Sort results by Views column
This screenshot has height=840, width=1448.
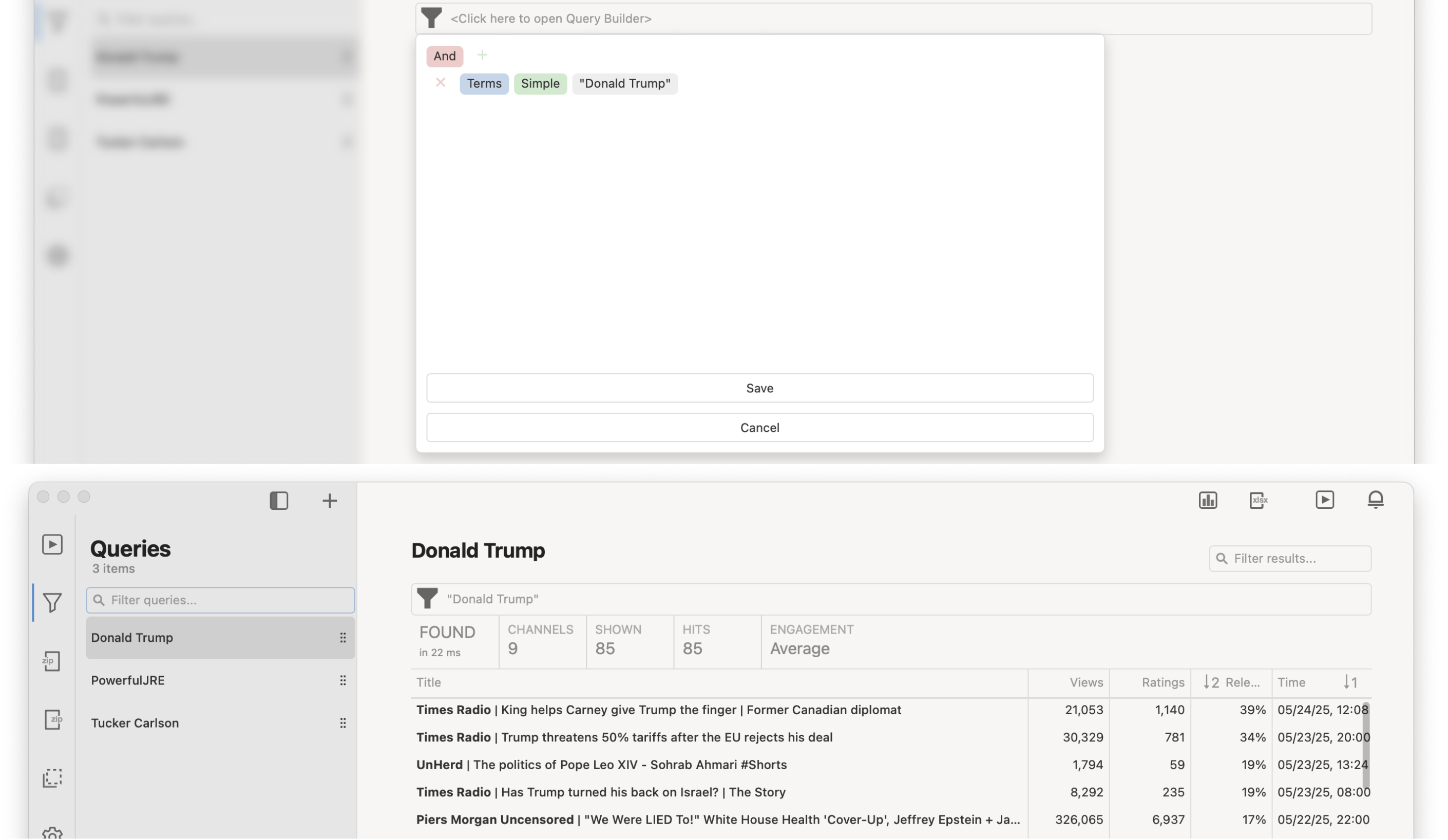[1085, 682]
